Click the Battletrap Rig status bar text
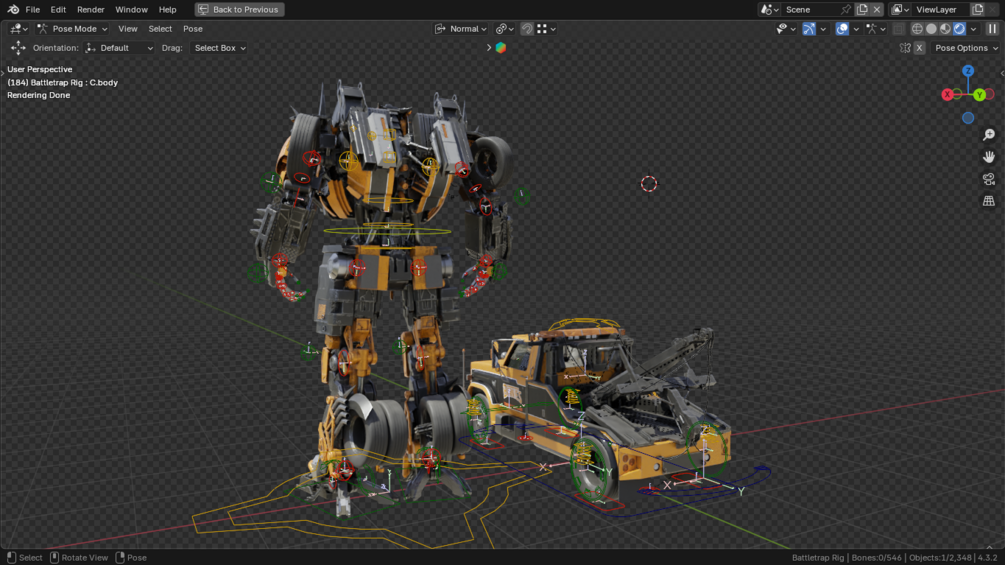The height and width of the screenshot is (565, 1005). coord(818,558)
